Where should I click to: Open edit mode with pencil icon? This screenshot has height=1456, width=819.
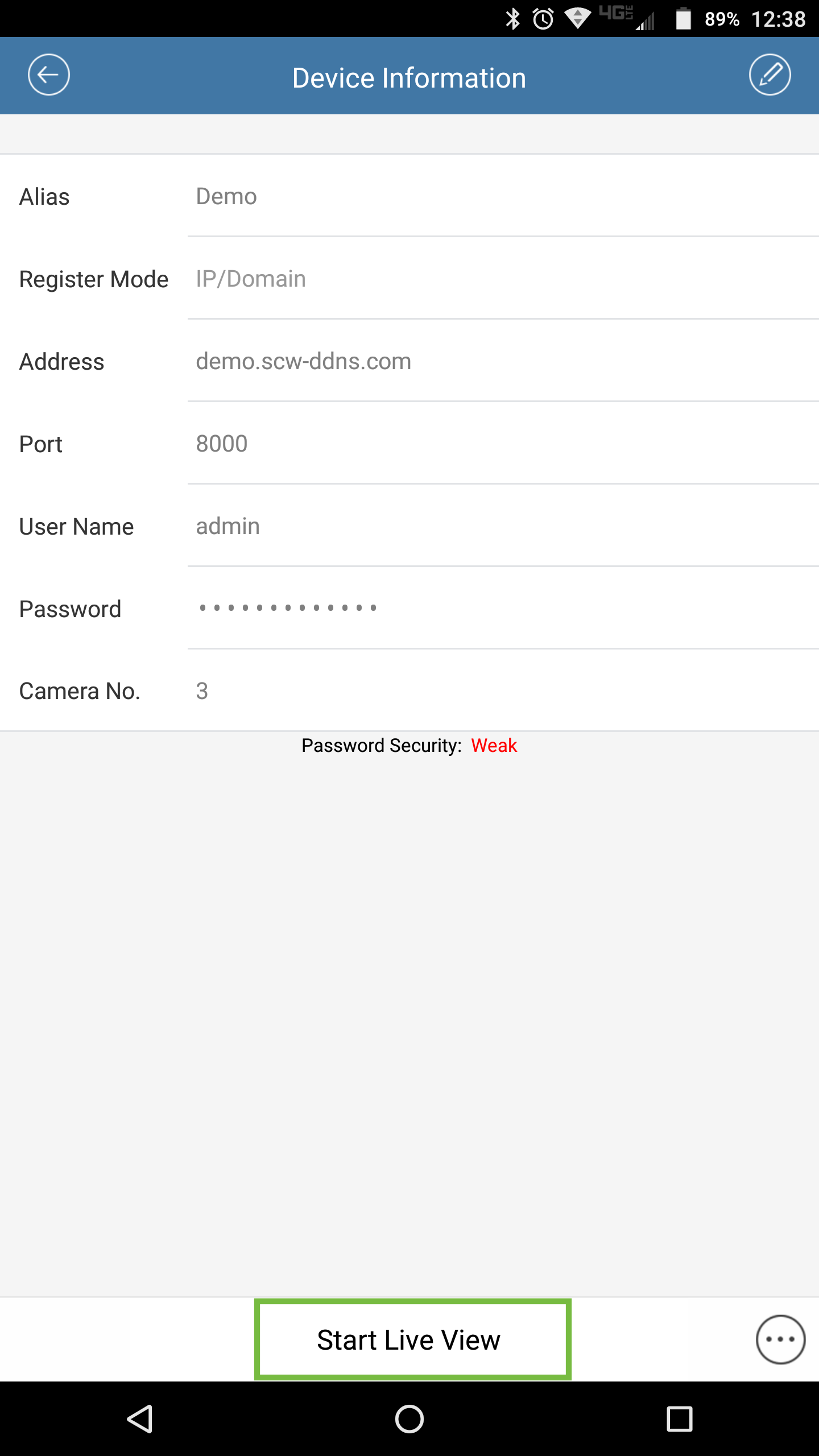(770, 75)
